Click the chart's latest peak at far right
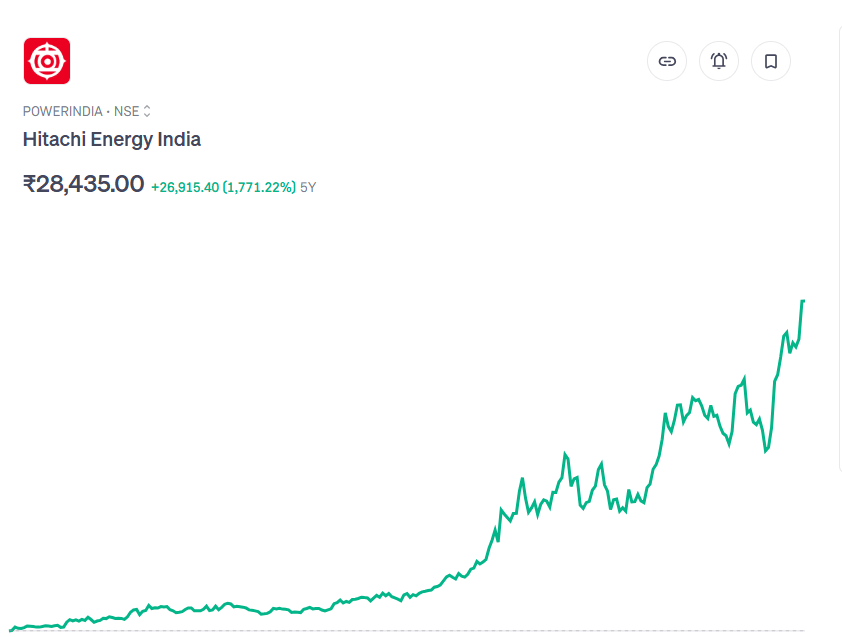The image size is (842, 637). tap(803, 301)
